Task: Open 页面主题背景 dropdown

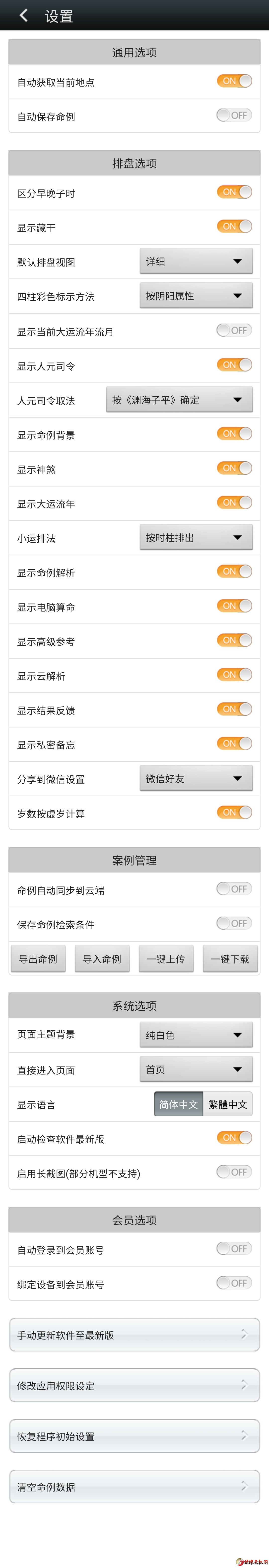Action: 196,1035
